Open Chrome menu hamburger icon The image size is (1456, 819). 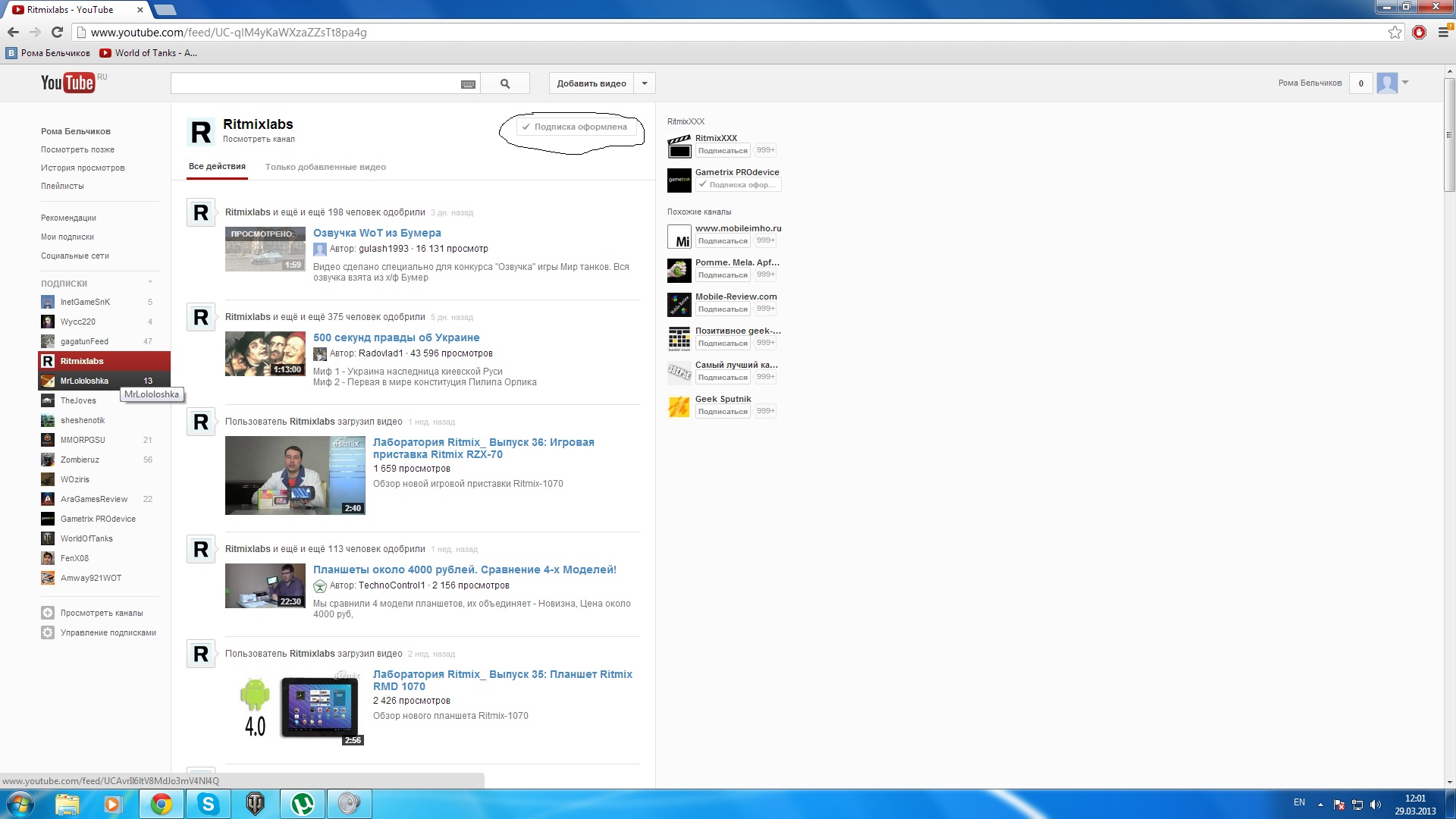coord(1443,32)
